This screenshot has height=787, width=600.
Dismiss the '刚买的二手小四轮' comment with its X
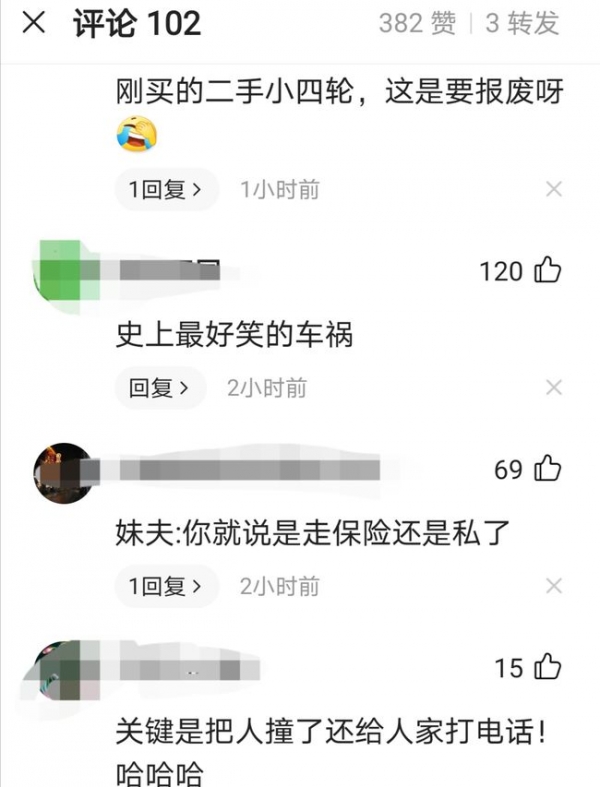[553, 189]
